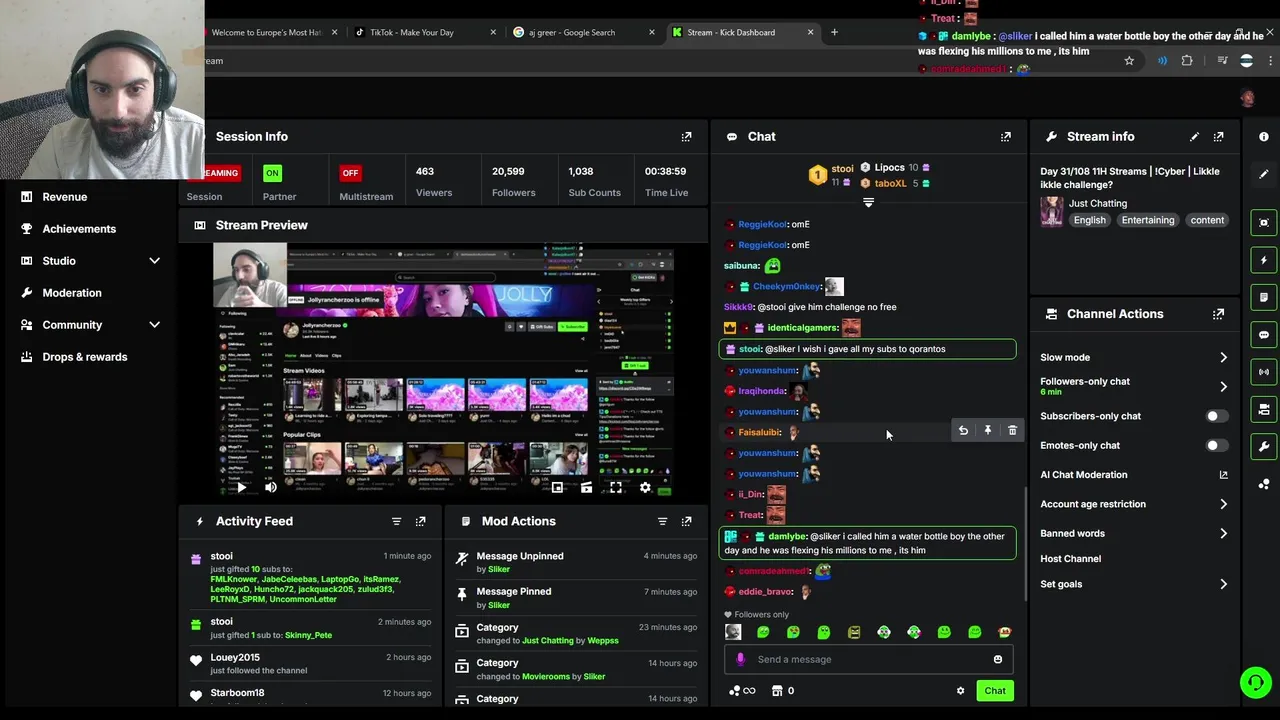
Task: Open Achievements in left sidebar
Action: click(x=79, y=229)
